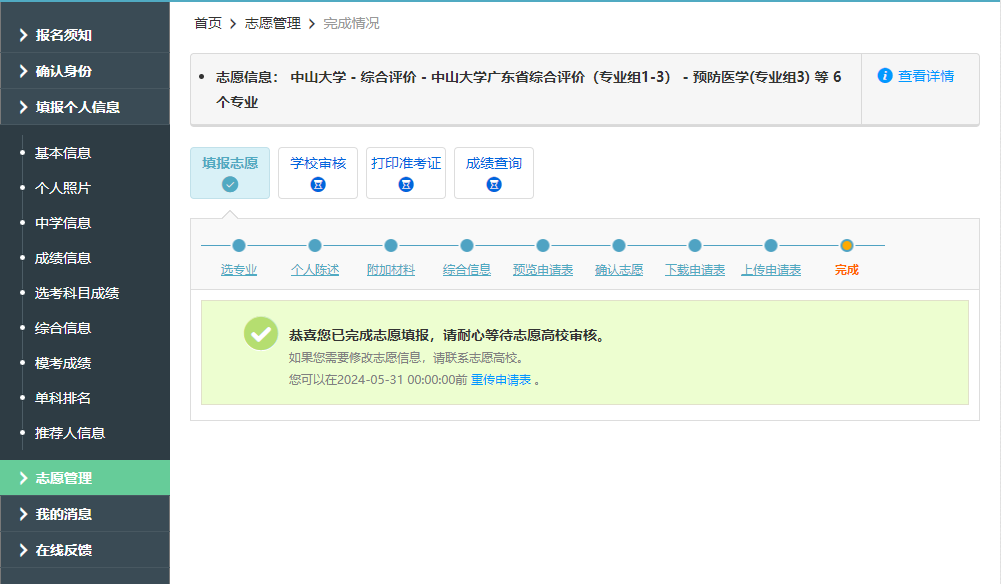This screenshot has height=584, width=1001.
Task: Click the step dot above 个人陈述
Action: point(315,245)
